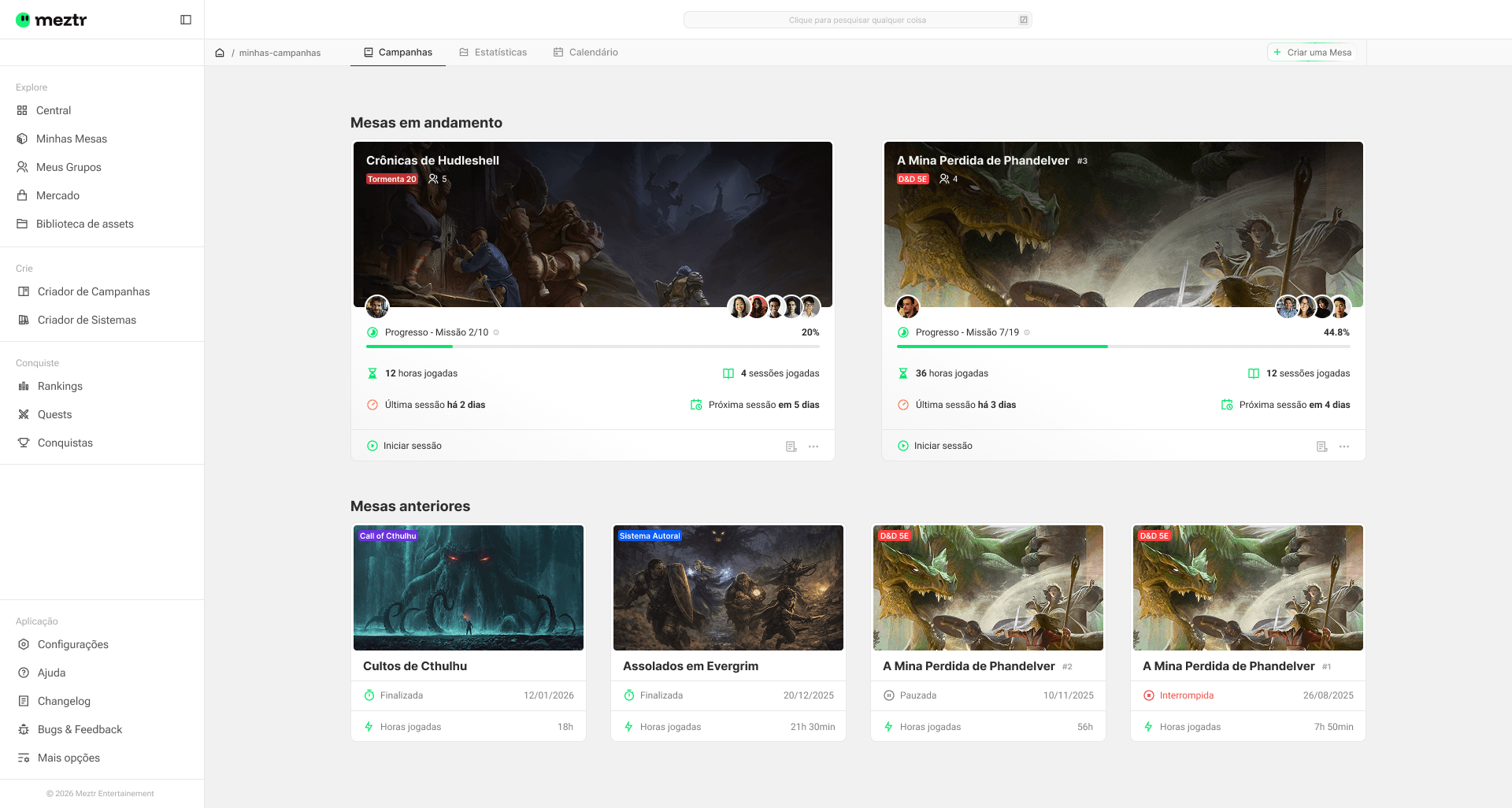
Task: Open notes icon on Crônicas de Hudleshell card
Action: click(791, 447)
